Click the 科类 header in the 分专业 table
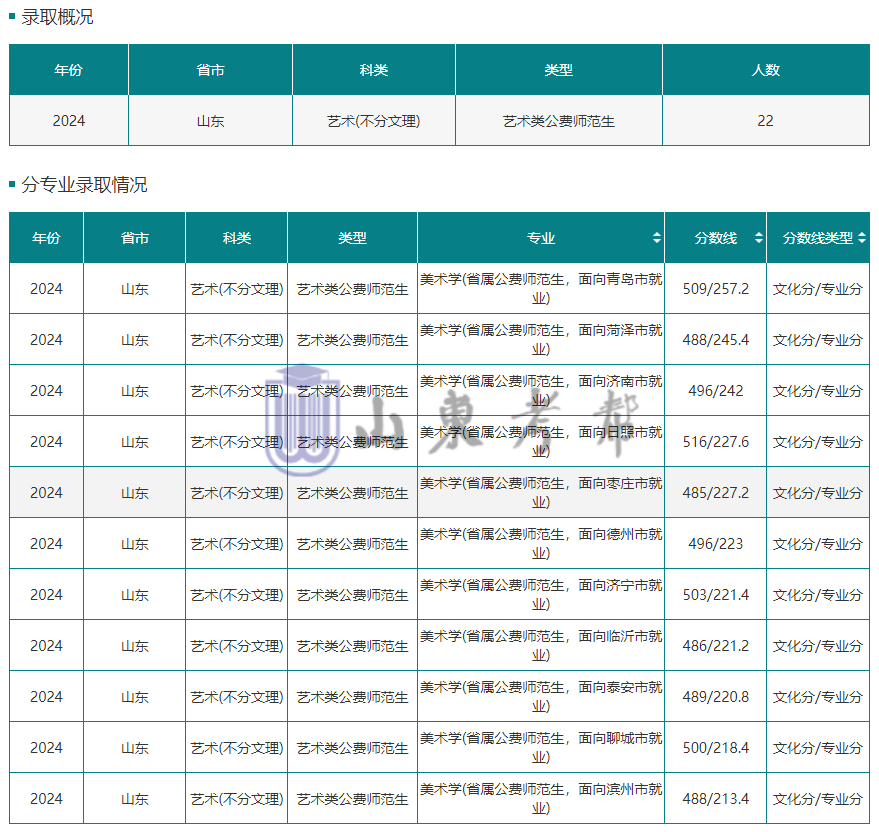The image size is (879, 832). [x=236, y=238]
